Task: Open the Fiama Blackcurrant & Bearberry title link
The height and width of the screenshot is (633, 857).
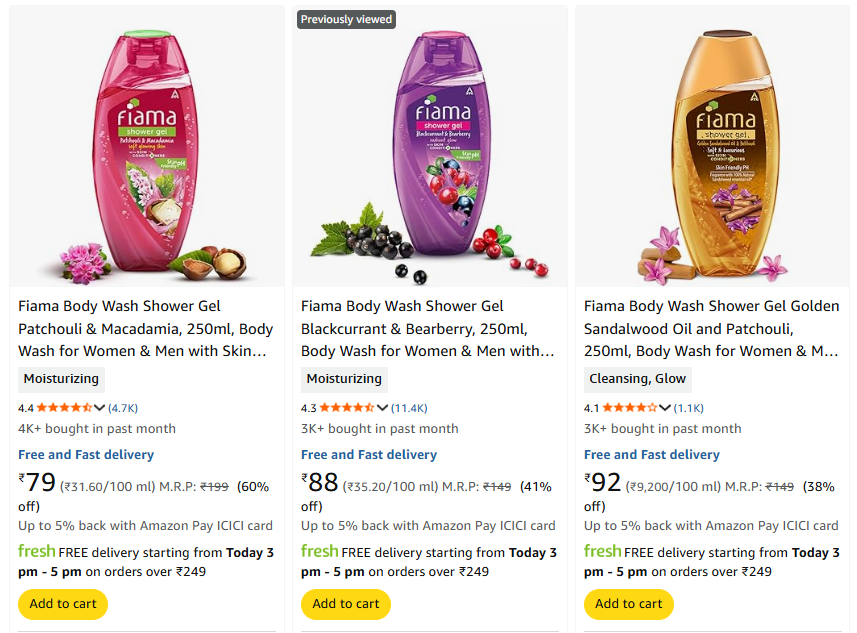Action: click(428, 328)
